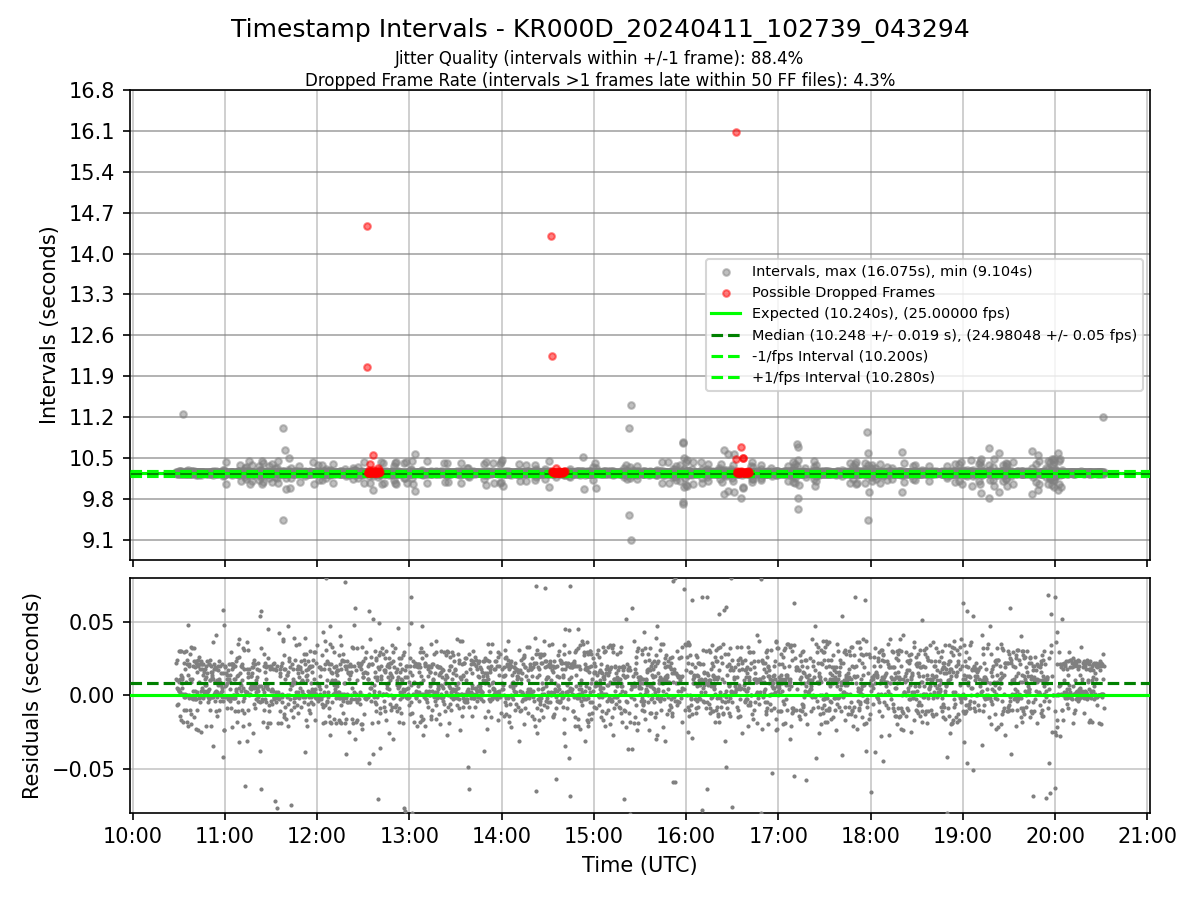Select the Dropped Frame Rate 4.3% subtitle line
The width and height of the screenshot is (1200, 900).
click(x=600, y=79)
